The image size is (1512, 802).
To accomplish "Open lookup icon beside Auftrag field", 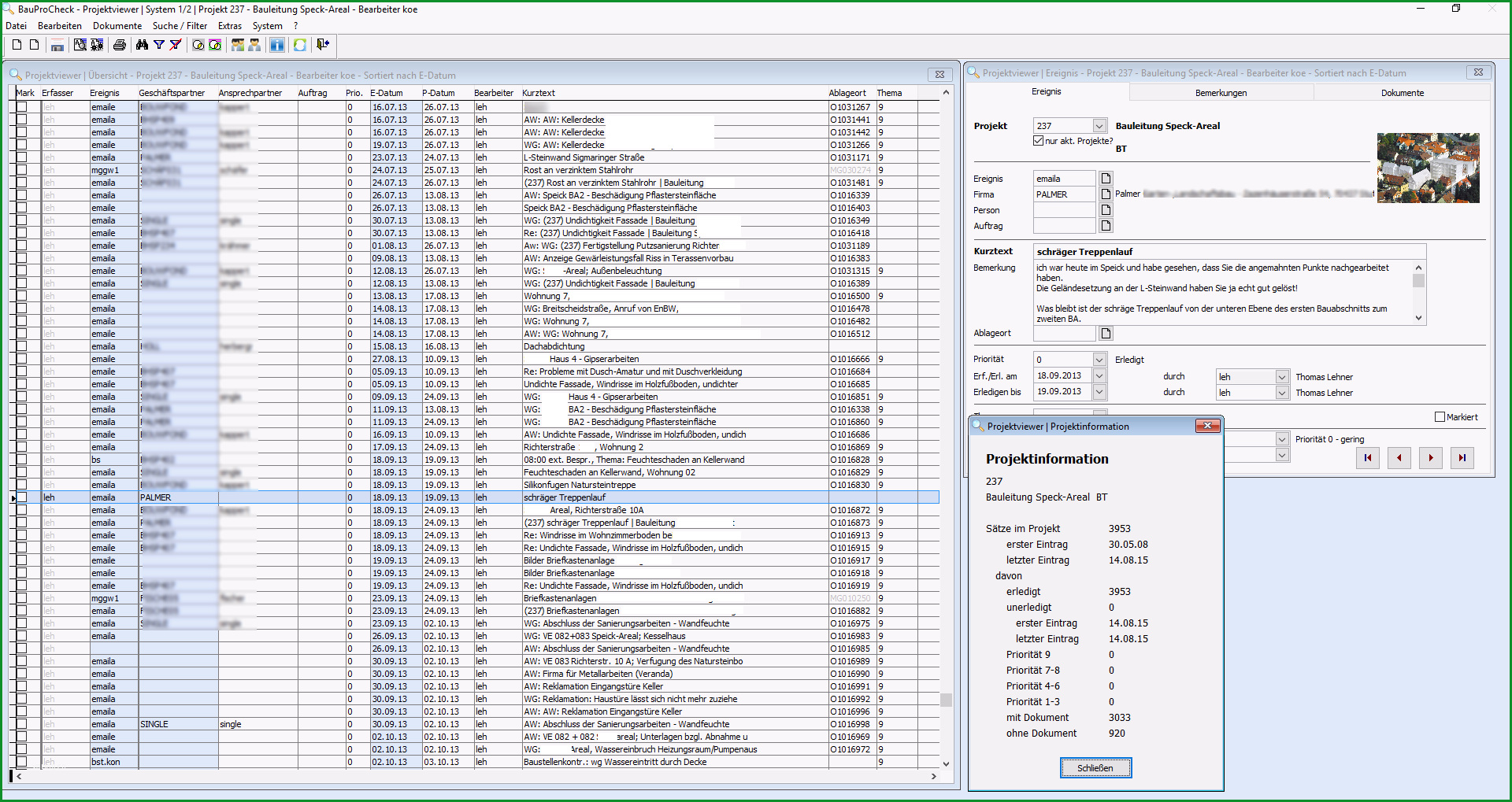I will pyautogui.click(x=1106, y=226).
